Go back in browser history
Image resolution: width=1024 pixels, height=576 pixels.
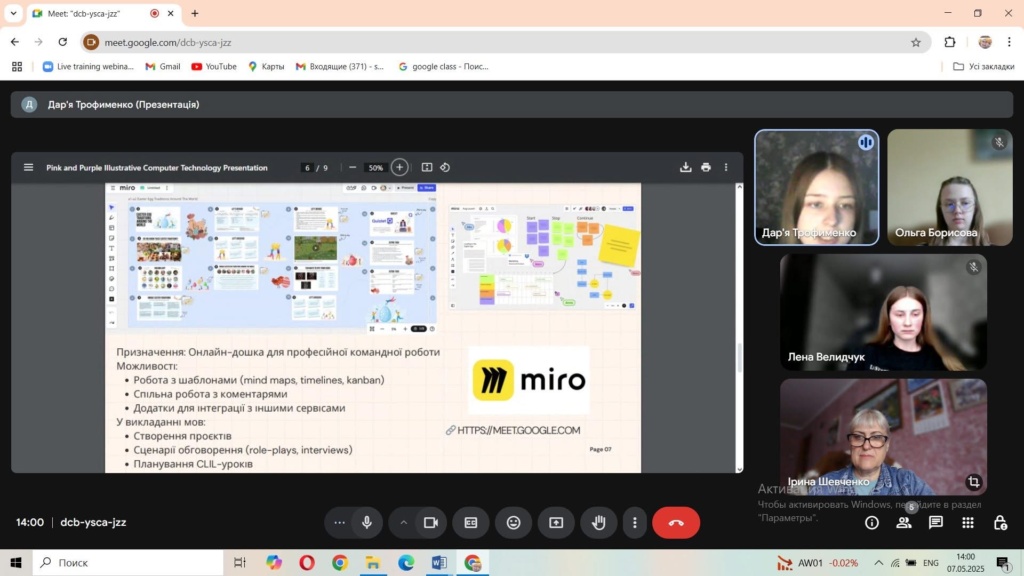pos(14,42)
